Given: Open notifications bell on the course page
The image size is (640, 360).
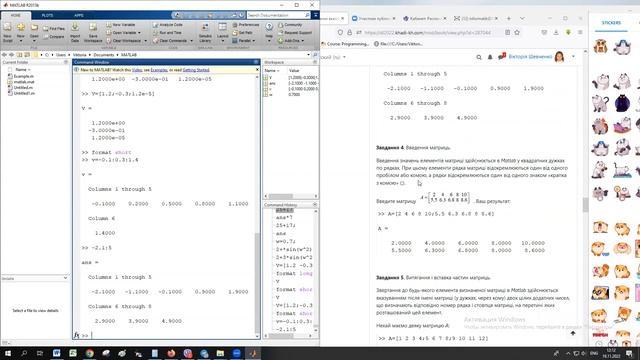Looking at the screenshot, I should 490,57.
